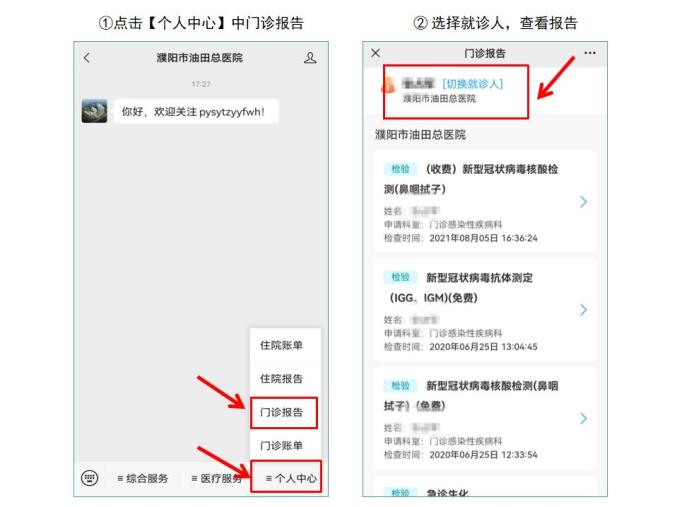
Task: Tap the back arrow in hospital chat
Action: (x=87, y=57)
